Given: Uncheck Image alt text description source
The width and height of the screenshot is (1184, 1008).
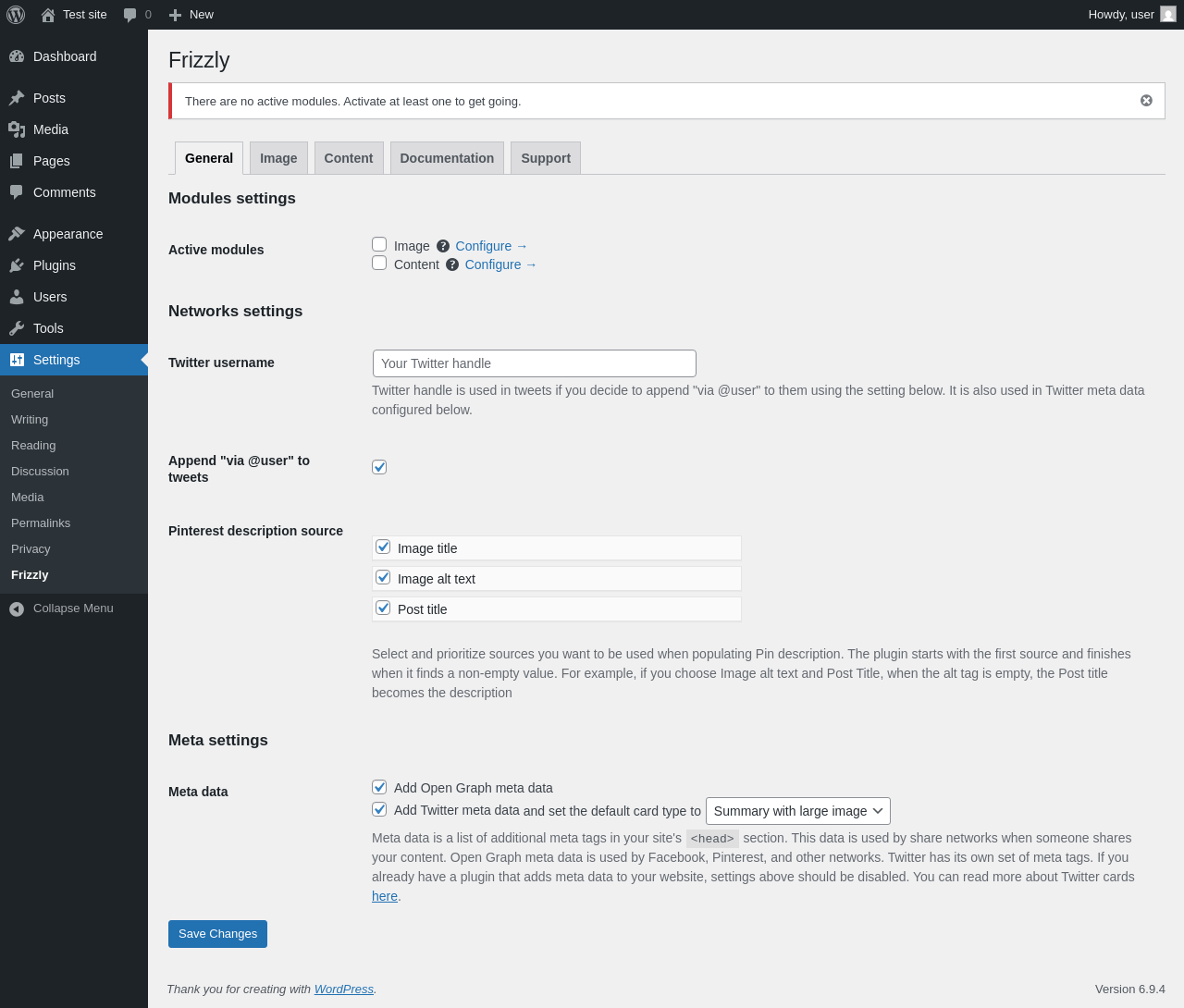Looking at the screenshot, I should point(383,577).
